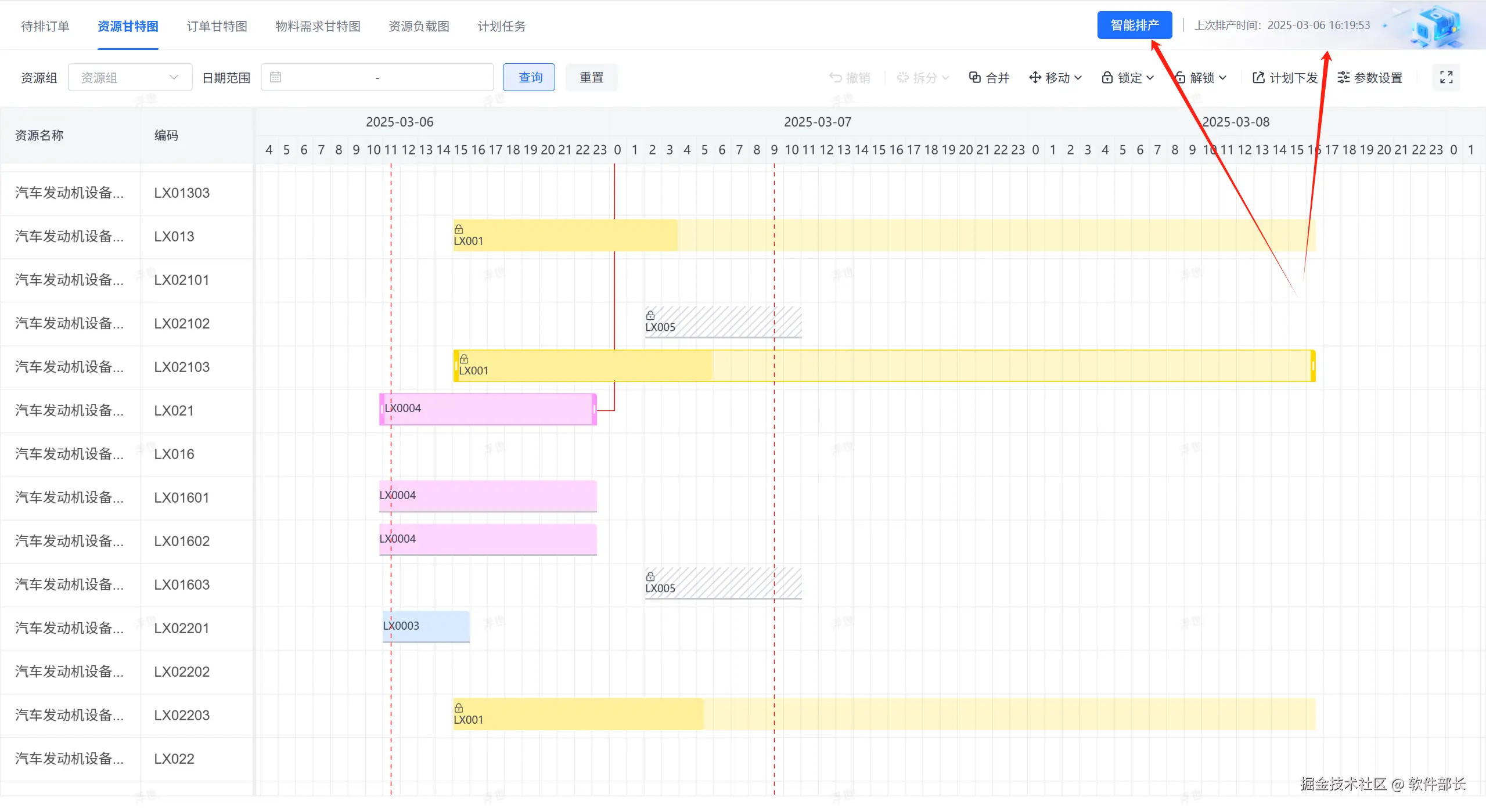Click the 计划下发 export icon
Screen dimensions: 1486x812
click(1258, 77)
